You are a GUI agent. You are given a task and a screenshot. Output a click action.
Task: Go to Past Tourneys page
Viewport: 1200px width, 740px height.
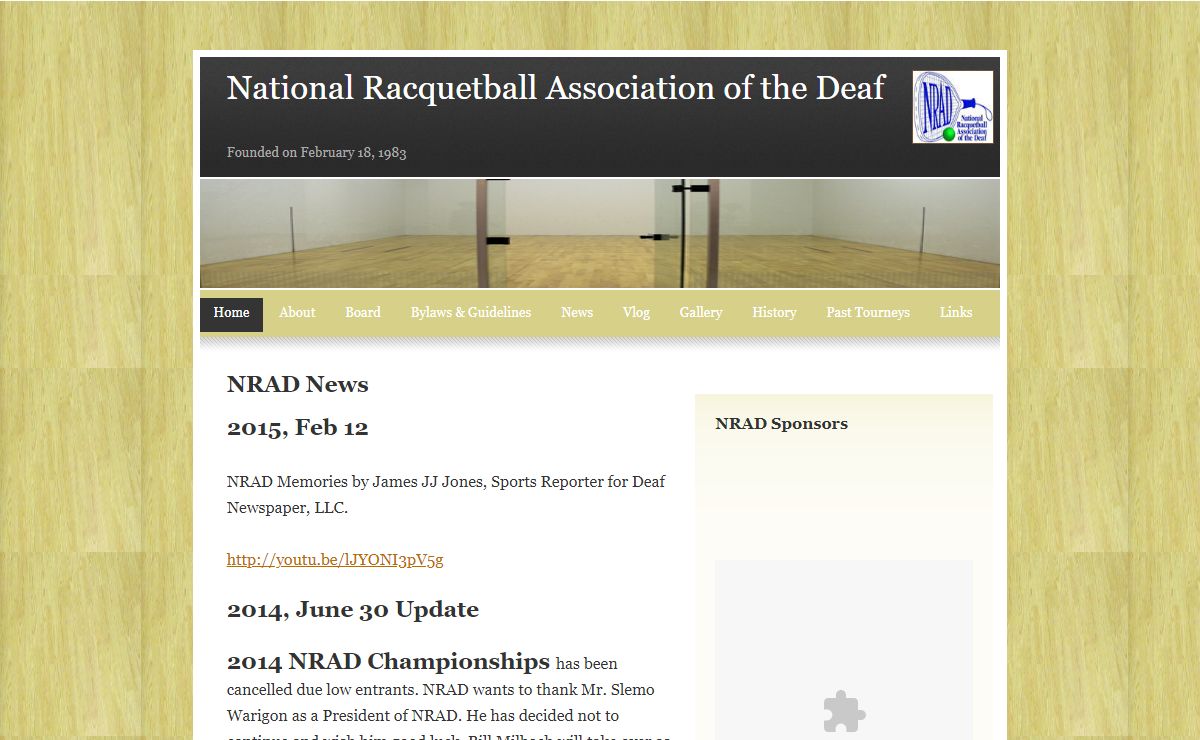[868, 313]
